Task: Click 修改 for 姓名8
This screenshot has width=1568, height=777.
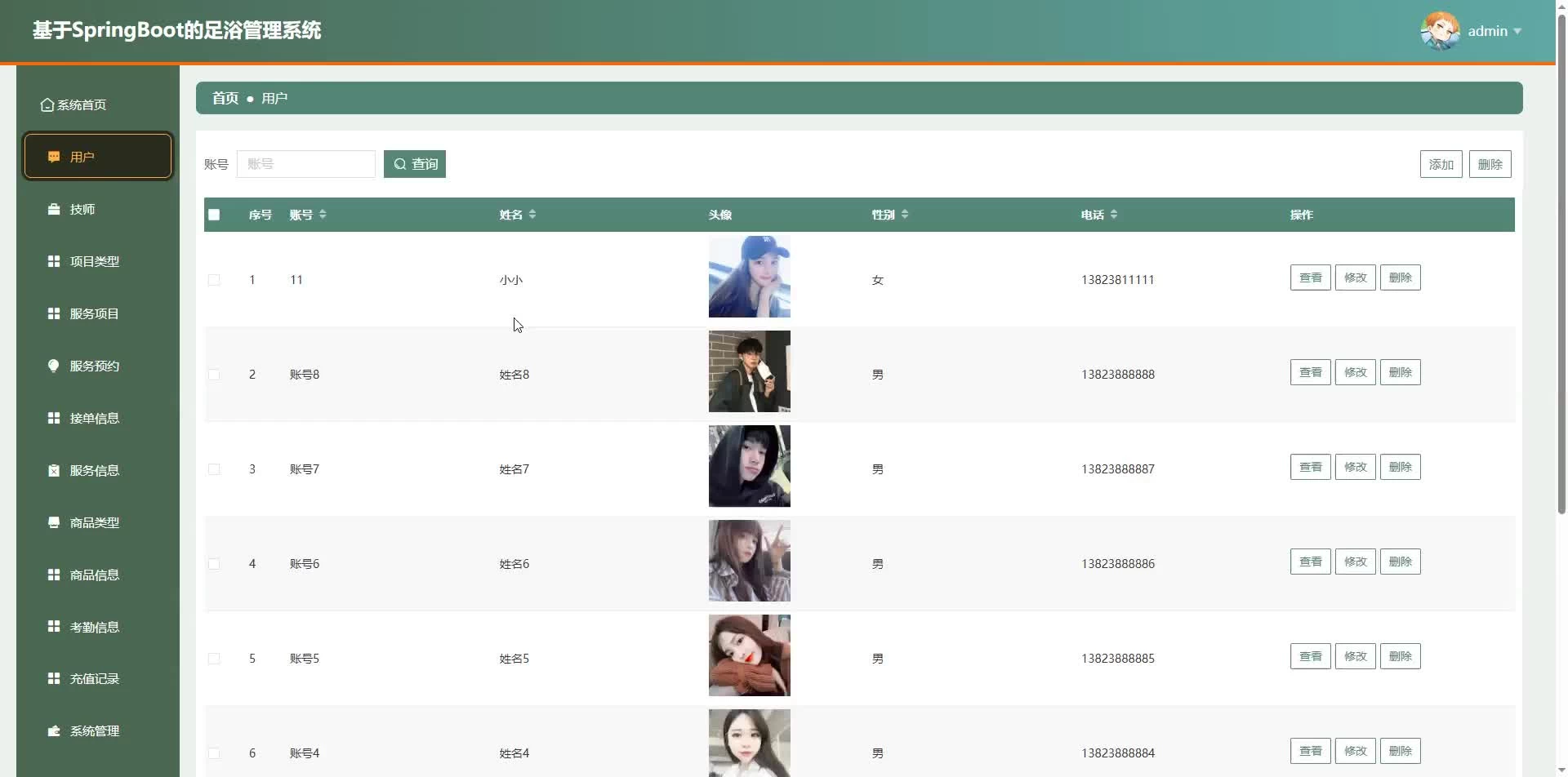Action: 1355,372
